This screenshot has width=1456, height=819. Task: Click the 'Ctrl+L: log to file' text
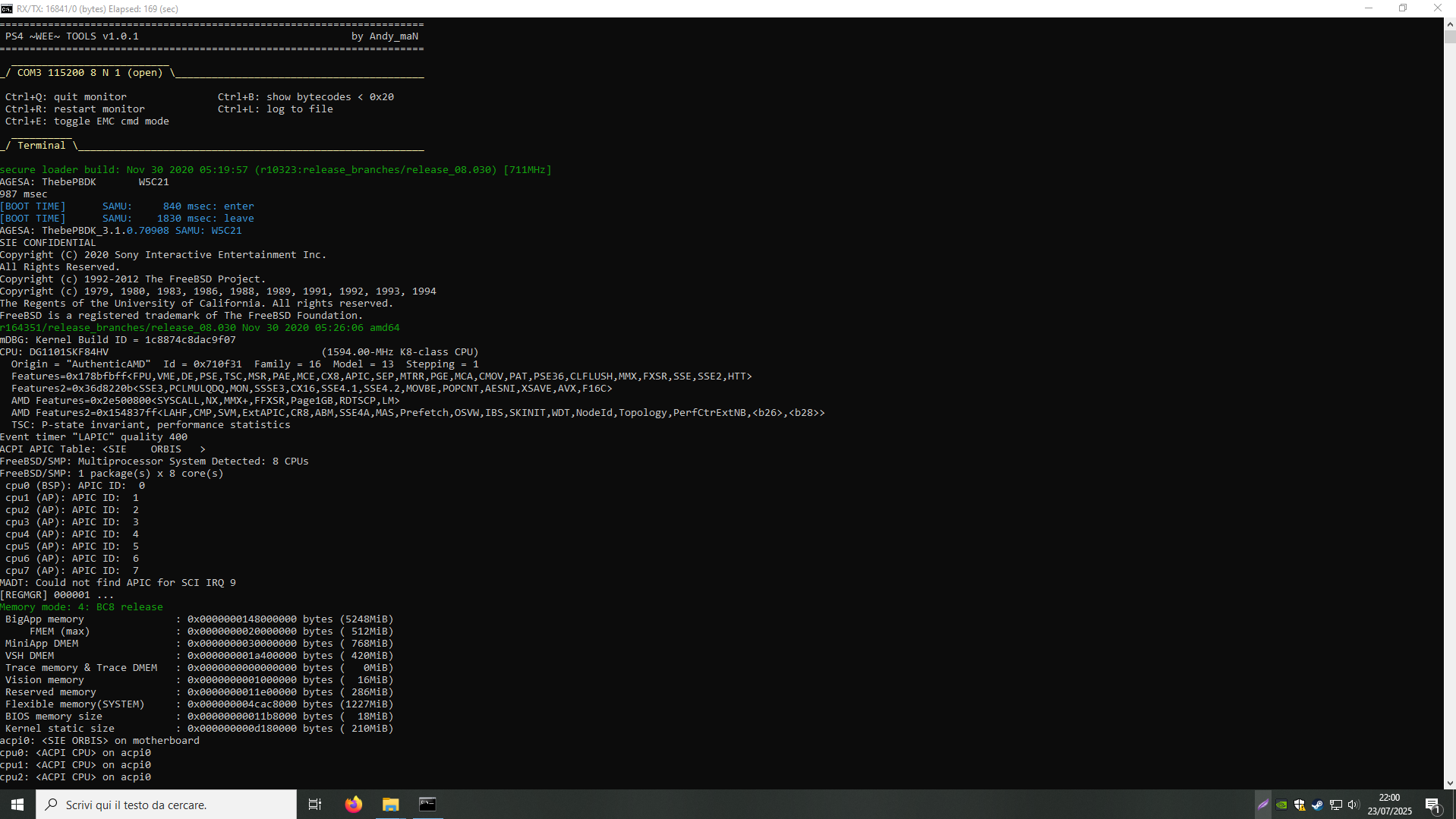tap(276, 109)
